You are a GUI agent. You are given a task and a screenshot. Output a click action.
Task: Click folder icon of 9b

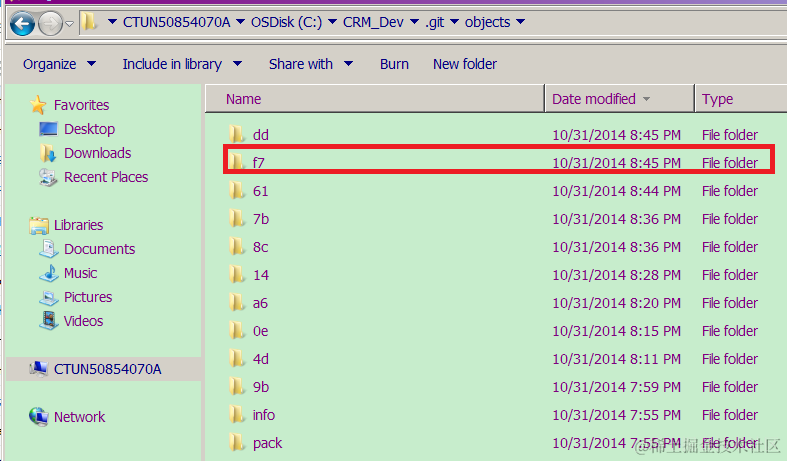point(236,387)
